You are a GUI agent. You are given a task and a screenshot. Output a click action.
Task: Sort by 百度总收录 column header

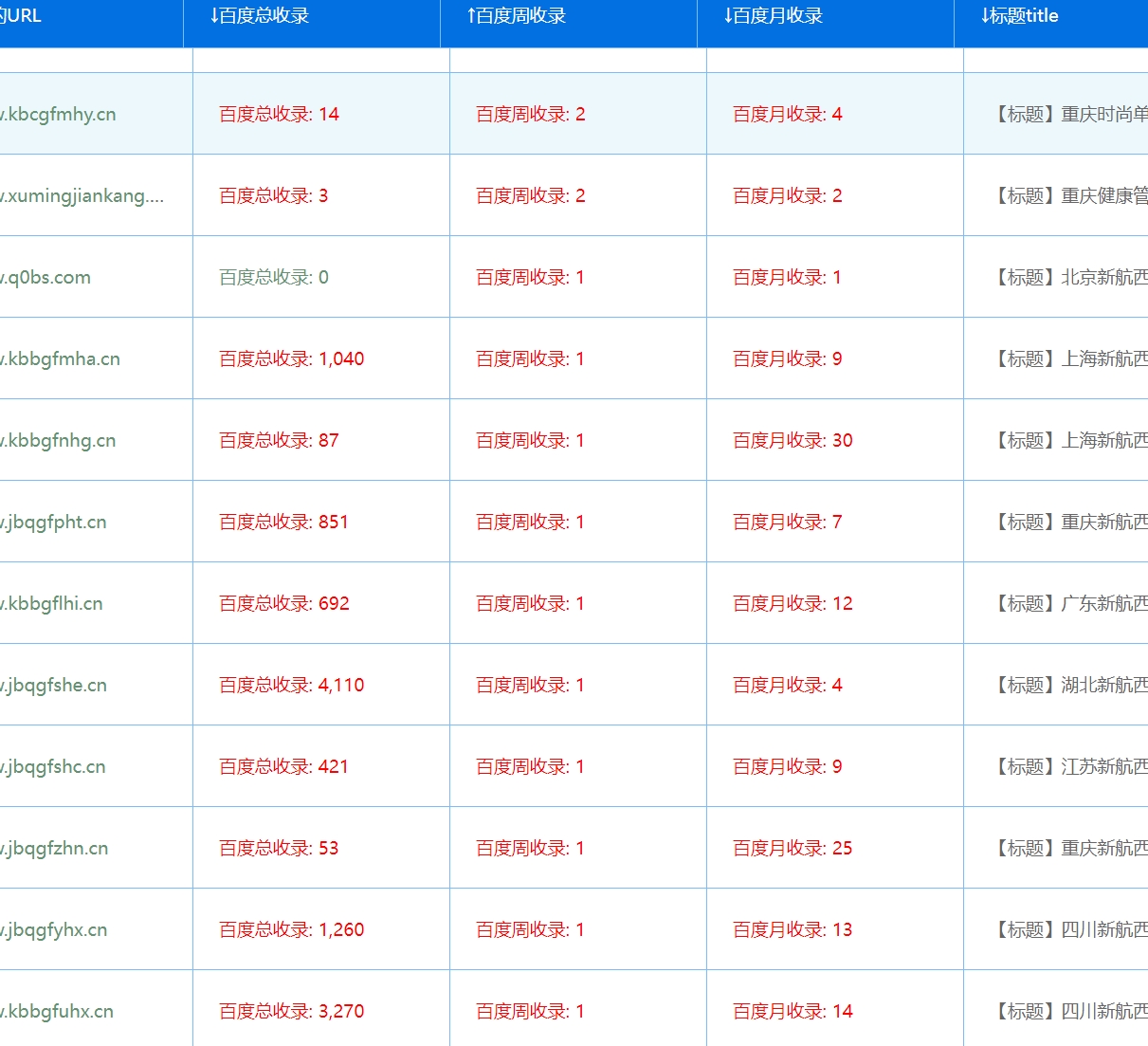pyautogui.click(x=260, y=16)
